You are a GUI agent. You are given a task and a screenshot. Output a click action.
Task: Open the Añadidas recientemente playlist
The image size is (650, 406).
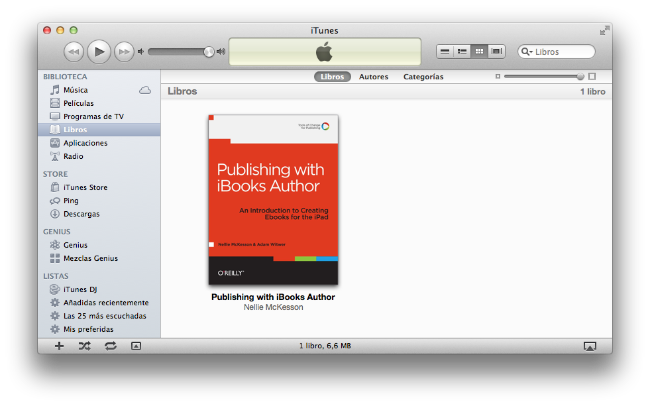pyautogui.click(x=105, y=303)
